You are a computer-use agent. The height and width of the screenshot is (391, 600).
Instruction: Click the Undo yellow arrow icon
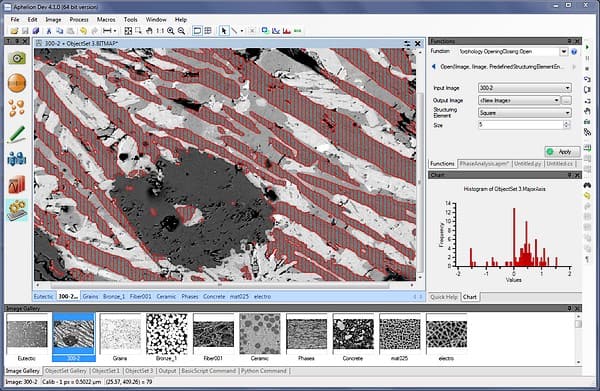tap(83, 31)
